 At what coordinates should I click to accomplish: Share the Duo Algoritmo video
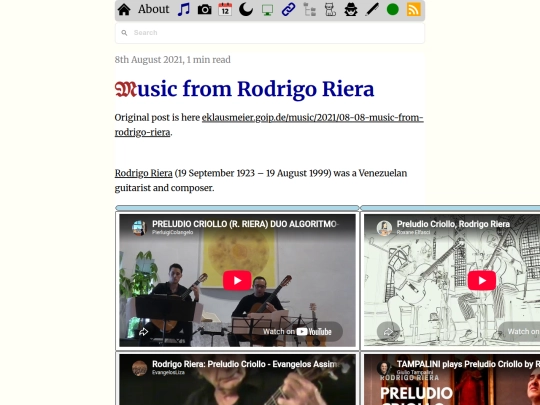click(x=144, y=332)
